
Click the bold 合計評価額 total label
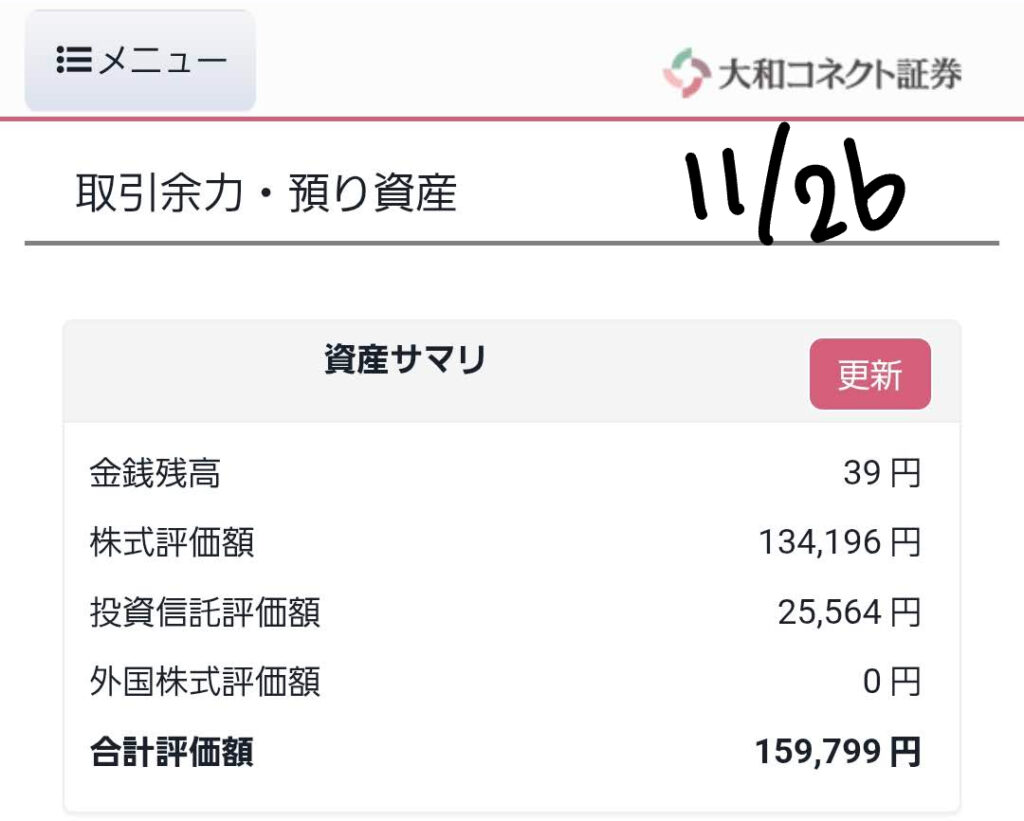171,752
